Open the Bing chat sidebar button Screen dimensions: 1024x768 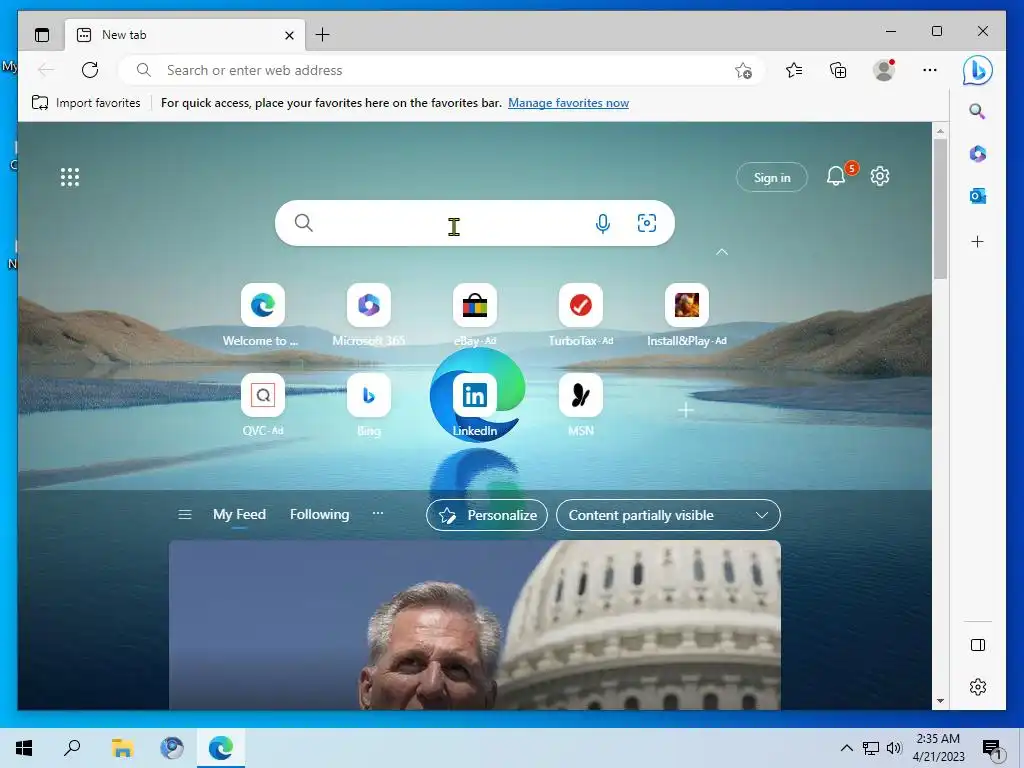click(978, 70)
